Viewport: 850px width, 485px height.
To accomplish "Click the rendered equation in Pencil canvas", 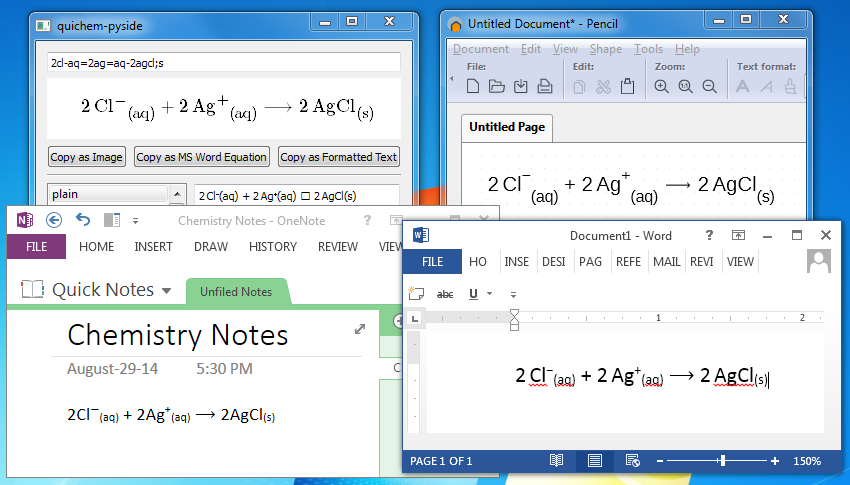I will click(631, 187).
